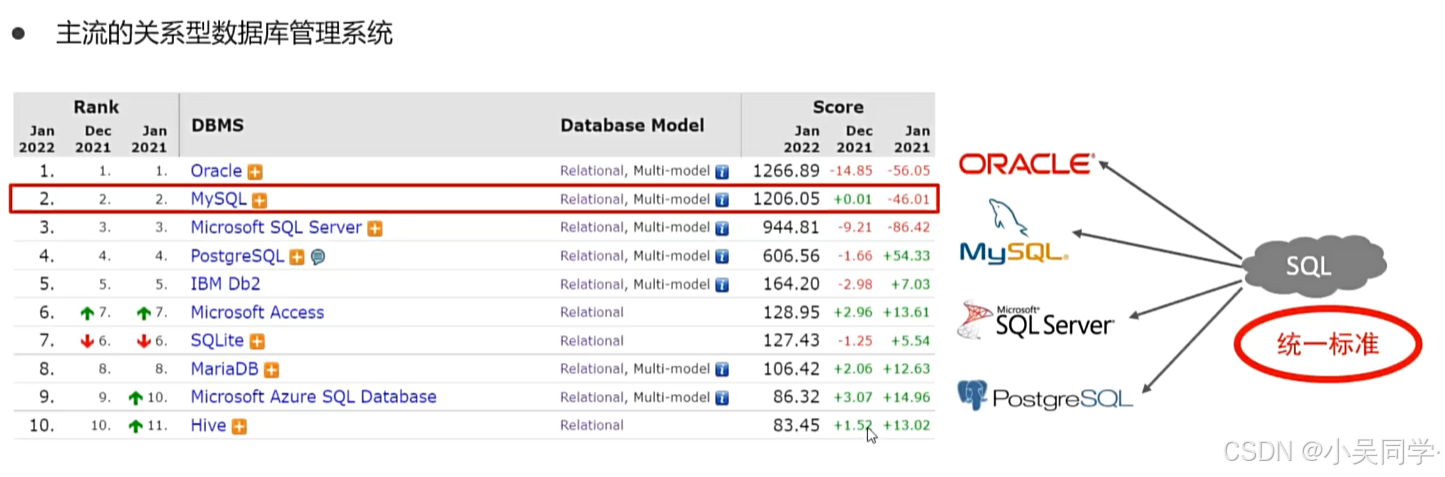The height and width of the screenshot is (477, 1445).
Task: Click the Database Model column header
Action: 632,126
